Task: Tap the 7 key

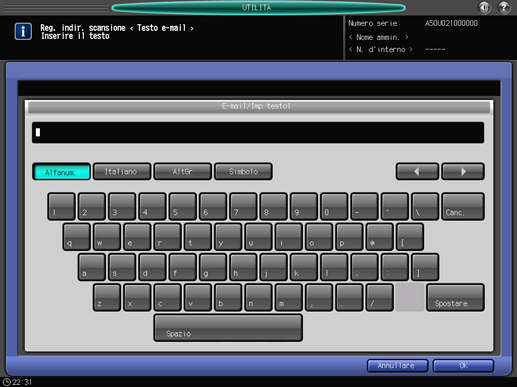Action: [x=243, y=206]
